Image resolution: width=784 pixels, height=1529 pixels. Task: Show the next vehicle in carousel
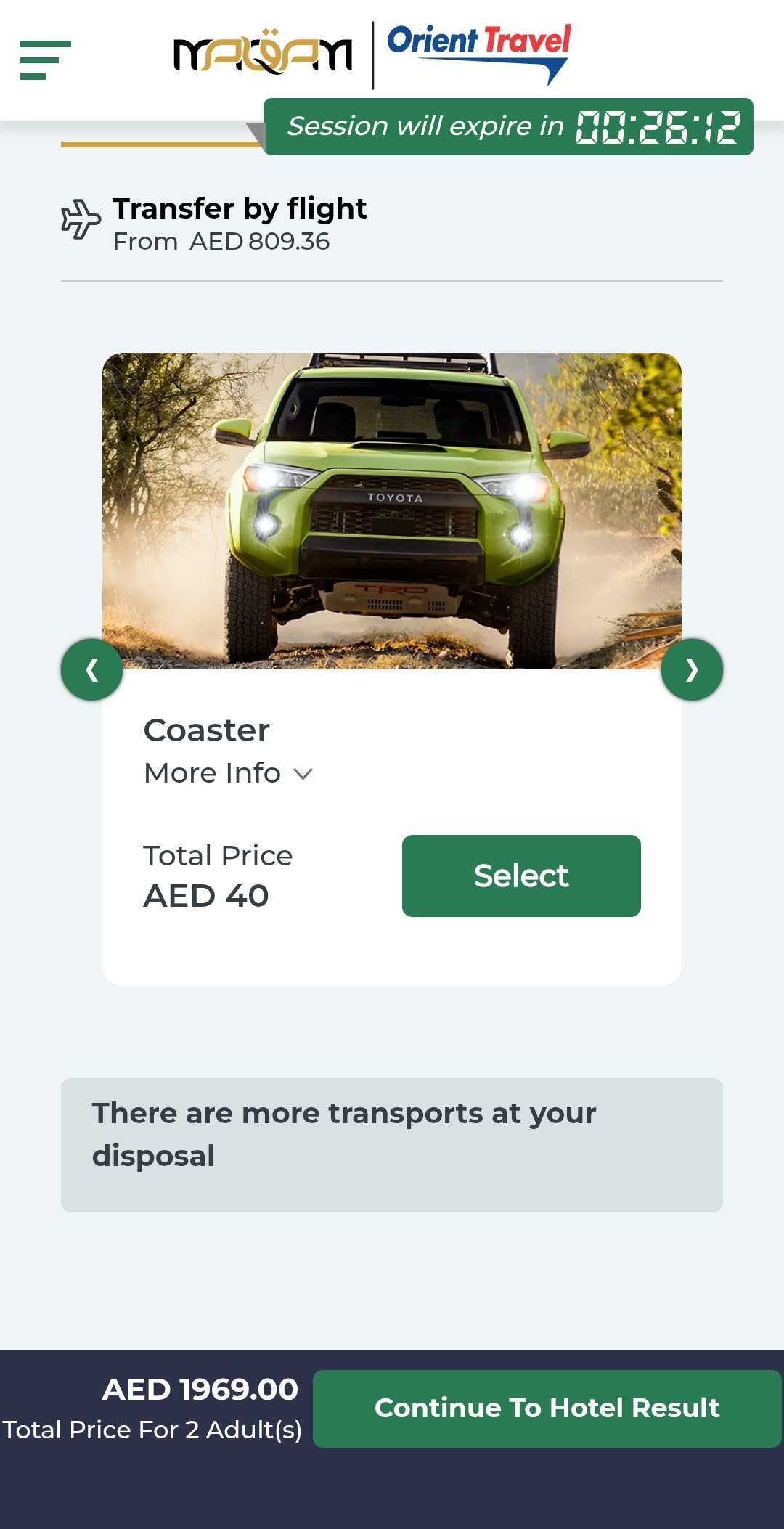click(x=692, y=669)
